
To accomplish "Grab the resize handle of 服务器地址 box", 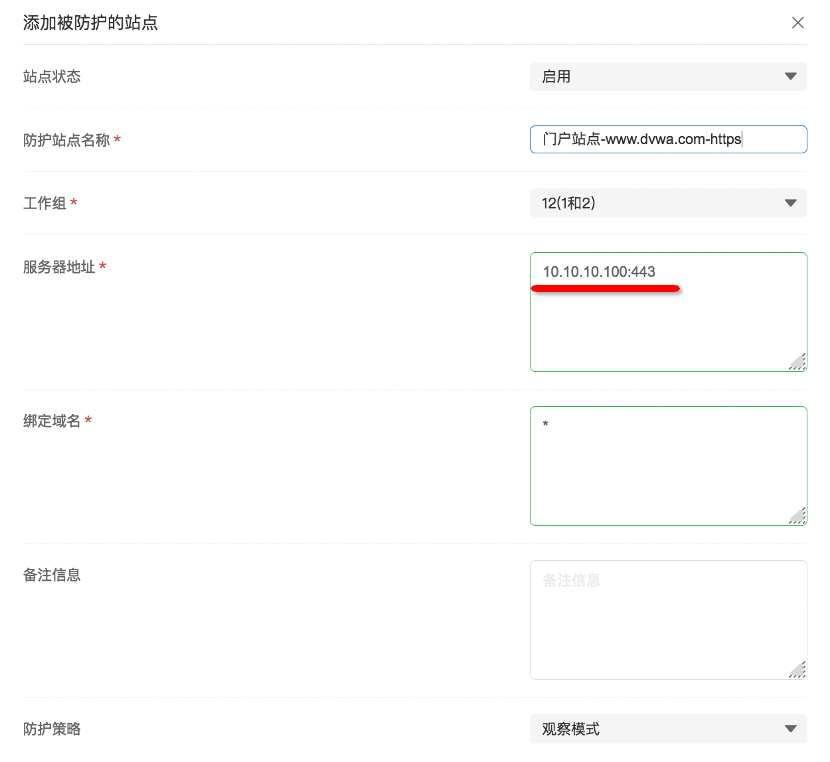I will (x=797, y=362).
